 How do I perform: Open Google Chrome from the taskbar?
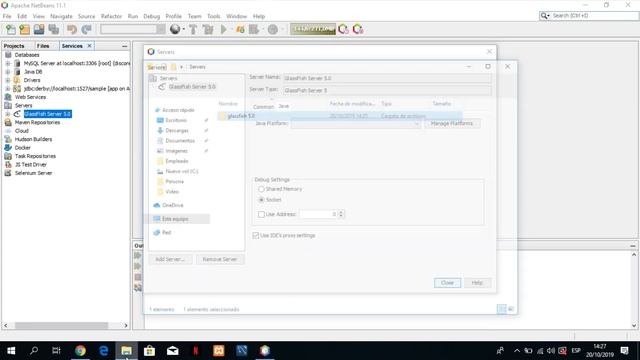tap(80, 350)
